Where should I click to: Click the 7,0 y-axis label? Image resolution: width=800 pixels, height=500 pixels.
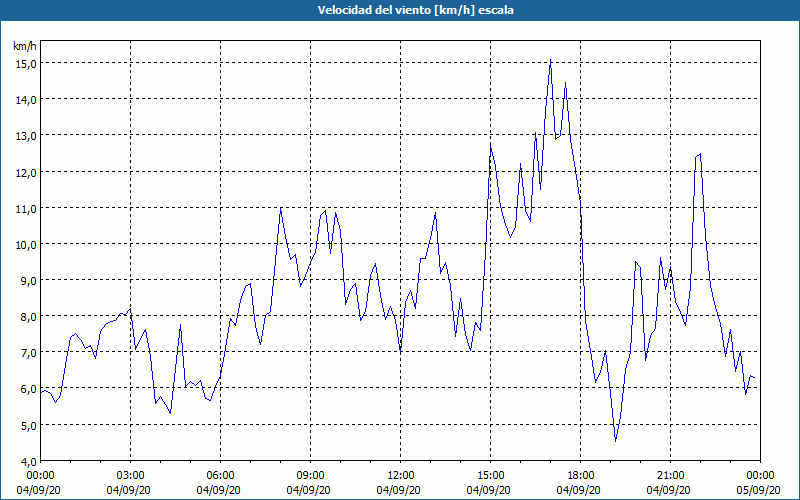coord(29,353)
